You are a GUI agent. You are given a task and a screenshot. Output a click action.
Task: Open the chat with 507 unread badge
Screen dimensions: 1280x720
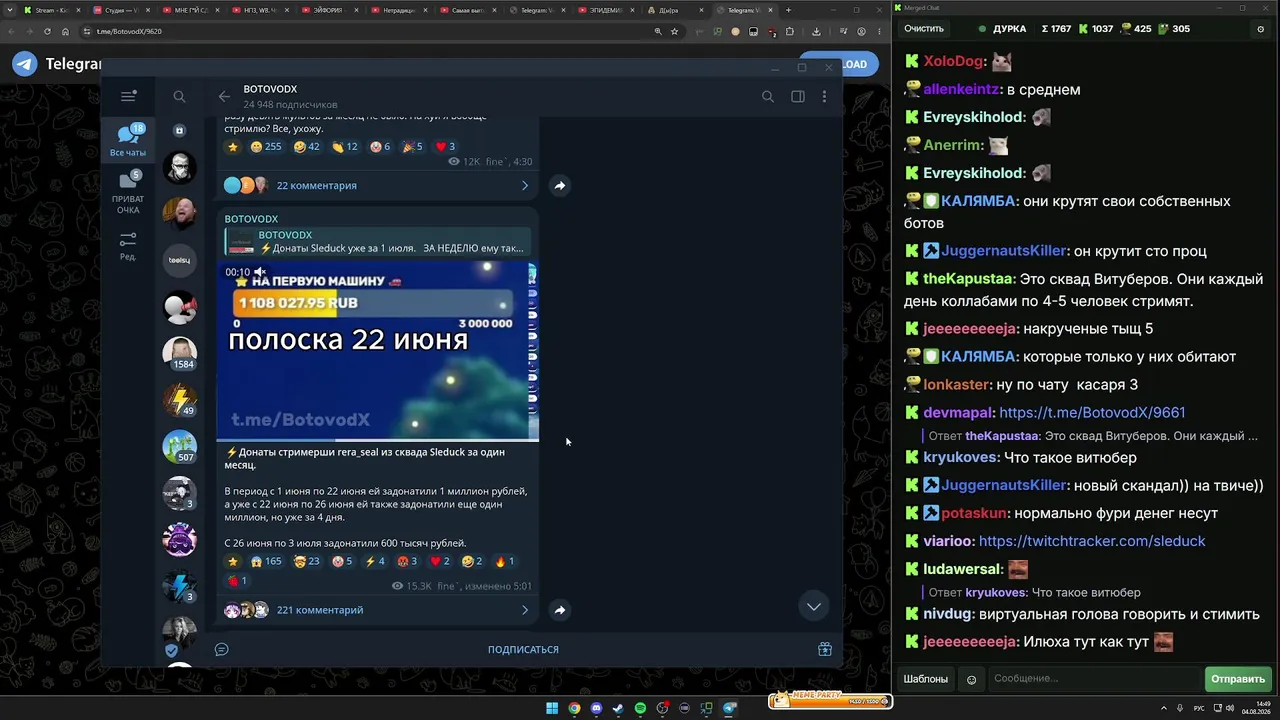point(180,446)
